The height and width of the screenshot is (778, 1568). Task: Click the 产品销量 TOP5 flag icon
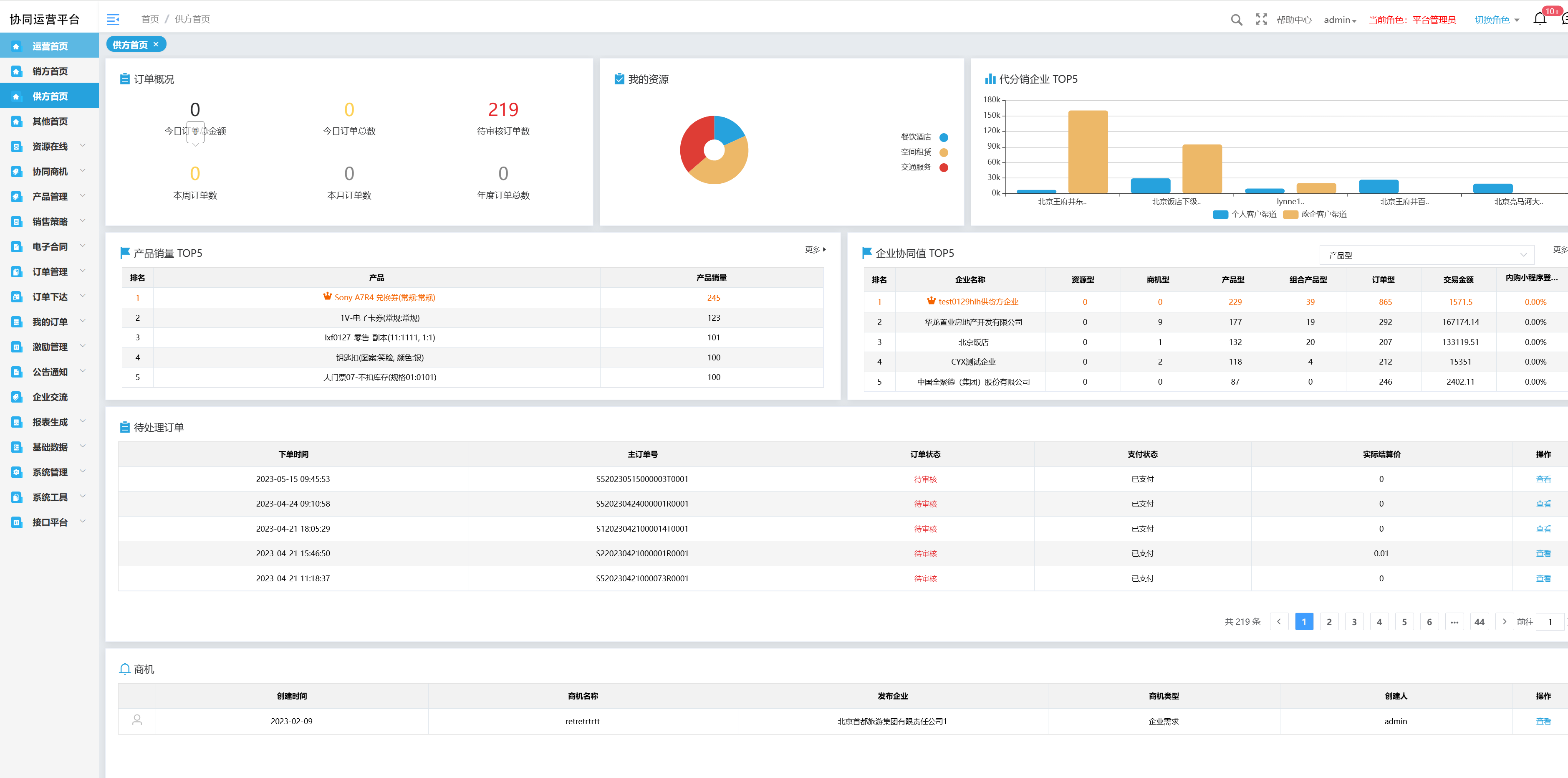click(x=125, y=253)
